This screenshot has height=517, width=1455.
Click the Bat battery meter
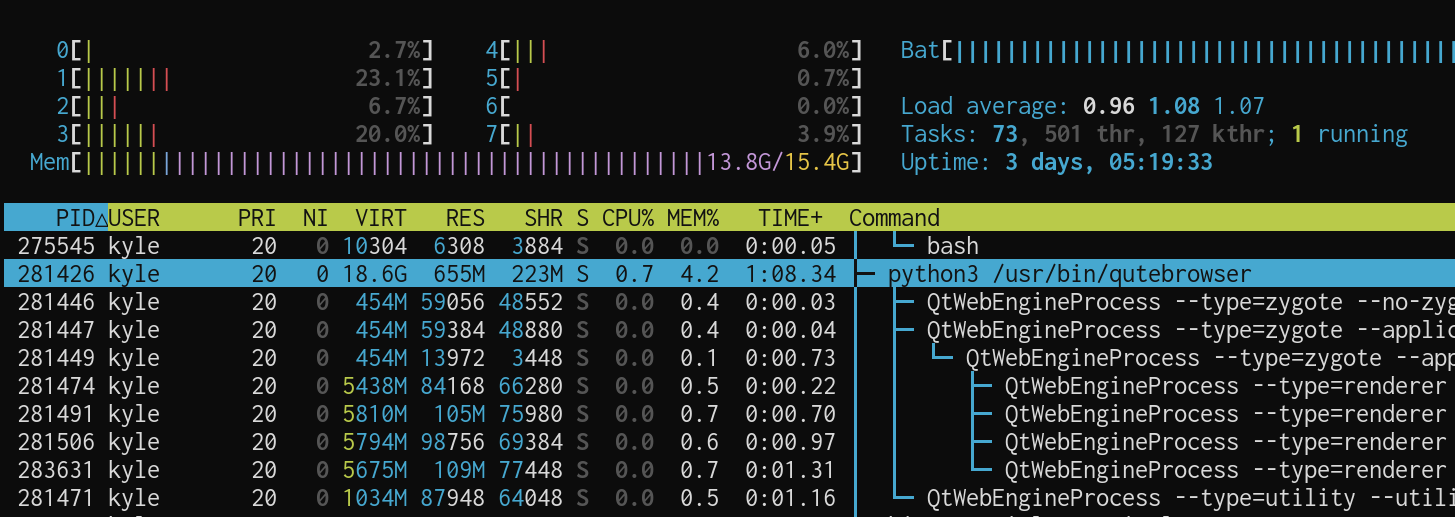click(x=1177, y=50)
